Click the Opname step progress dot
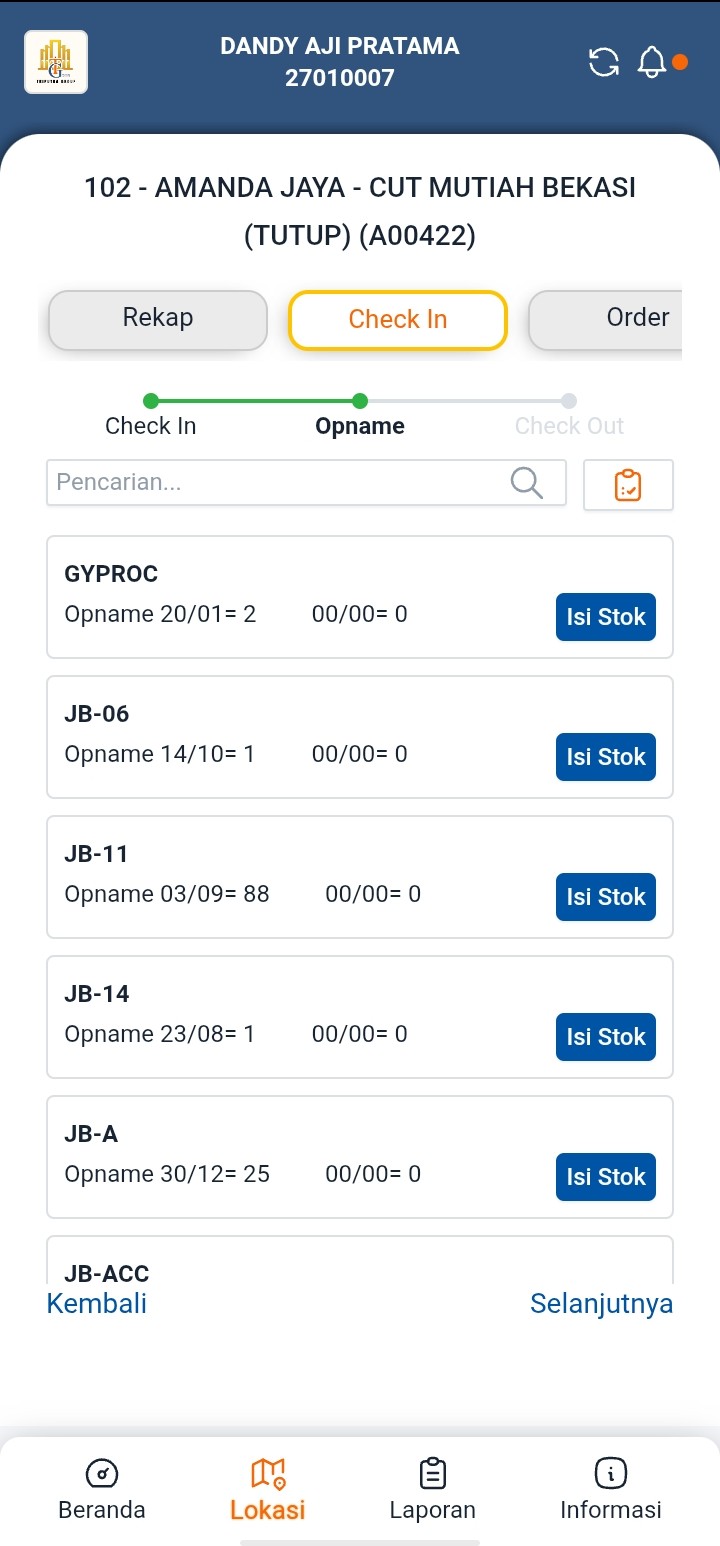 [x=360, y=401]
